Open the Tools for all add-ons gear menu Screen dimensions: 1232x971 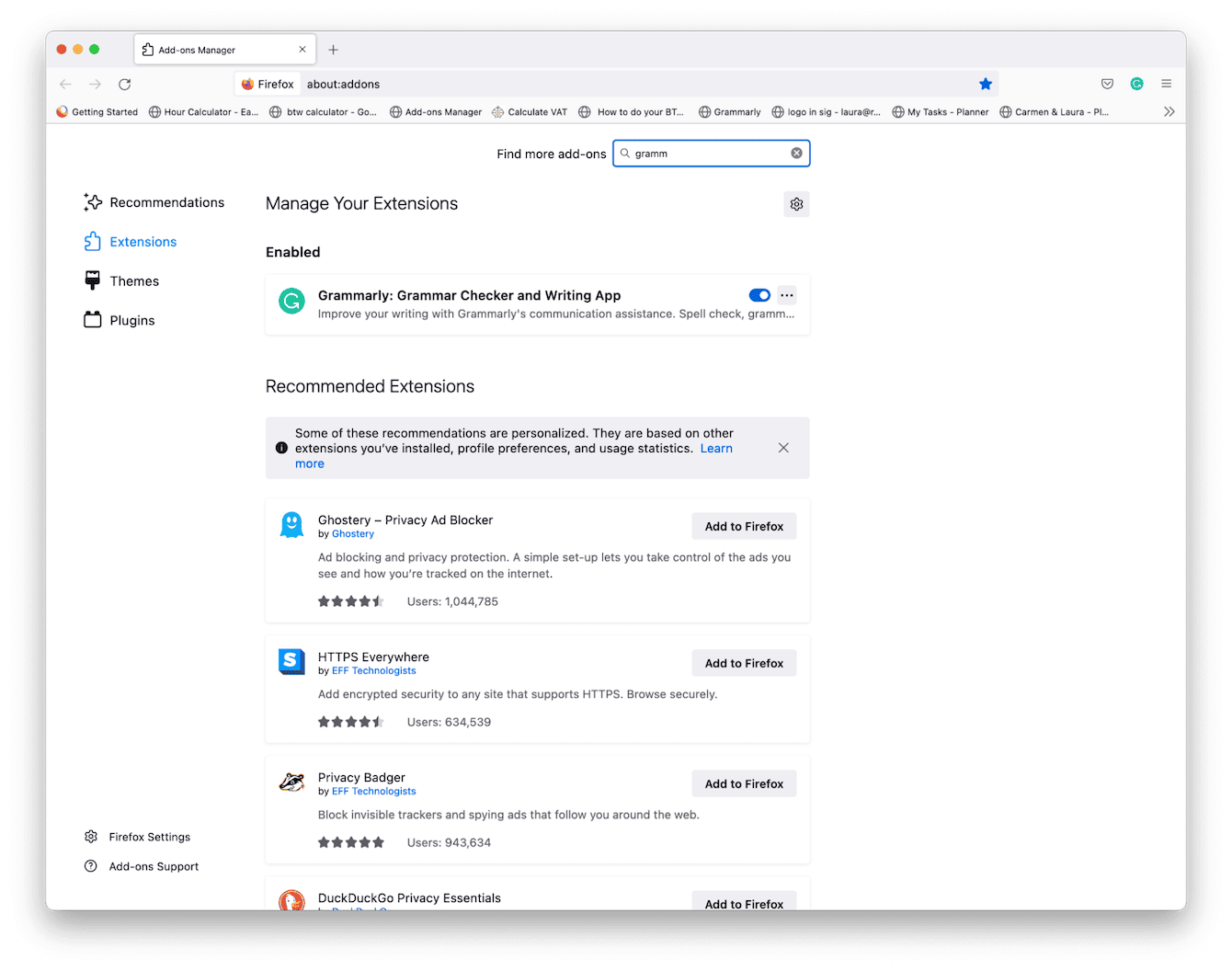click(796, 204)
